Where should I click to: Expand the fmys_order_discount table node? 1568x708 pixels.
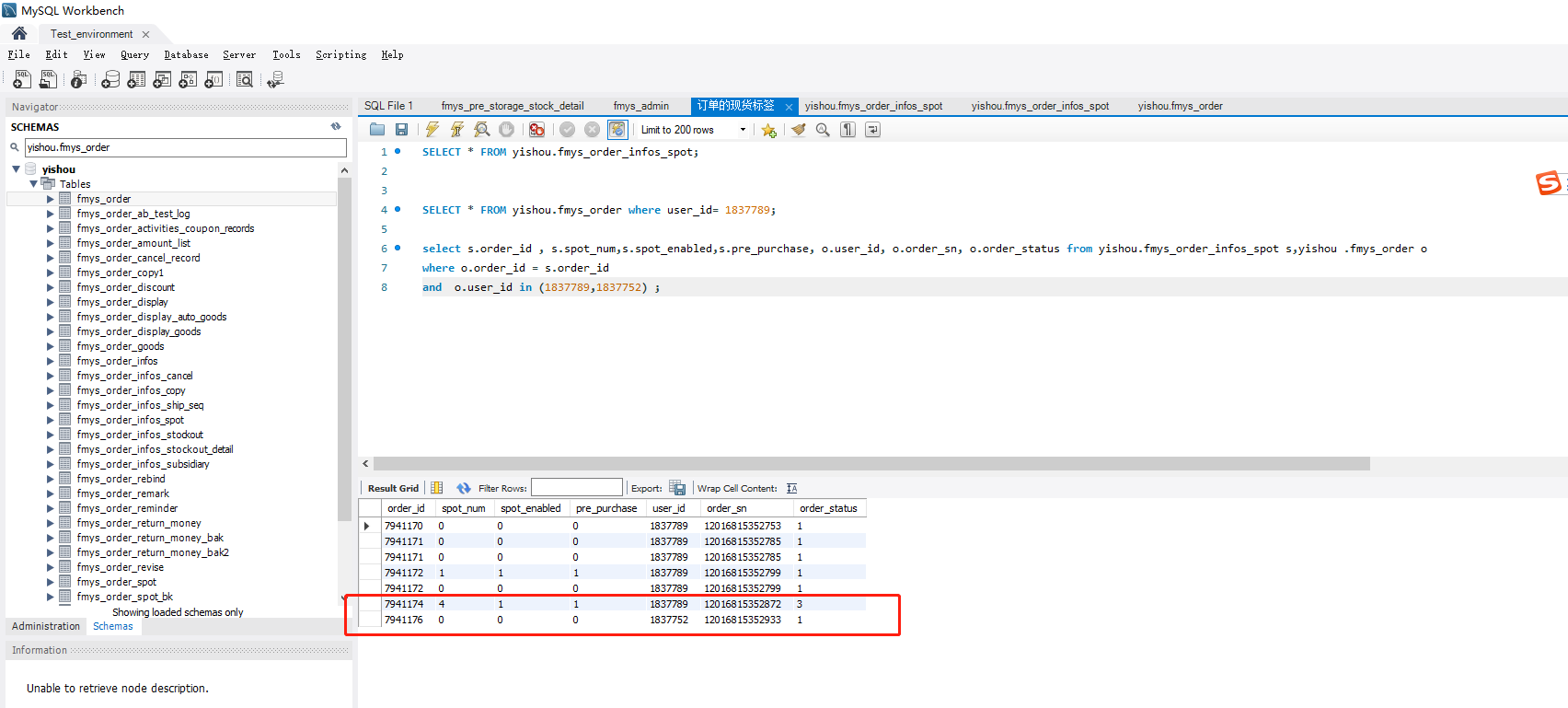click(x=51, y=287)
